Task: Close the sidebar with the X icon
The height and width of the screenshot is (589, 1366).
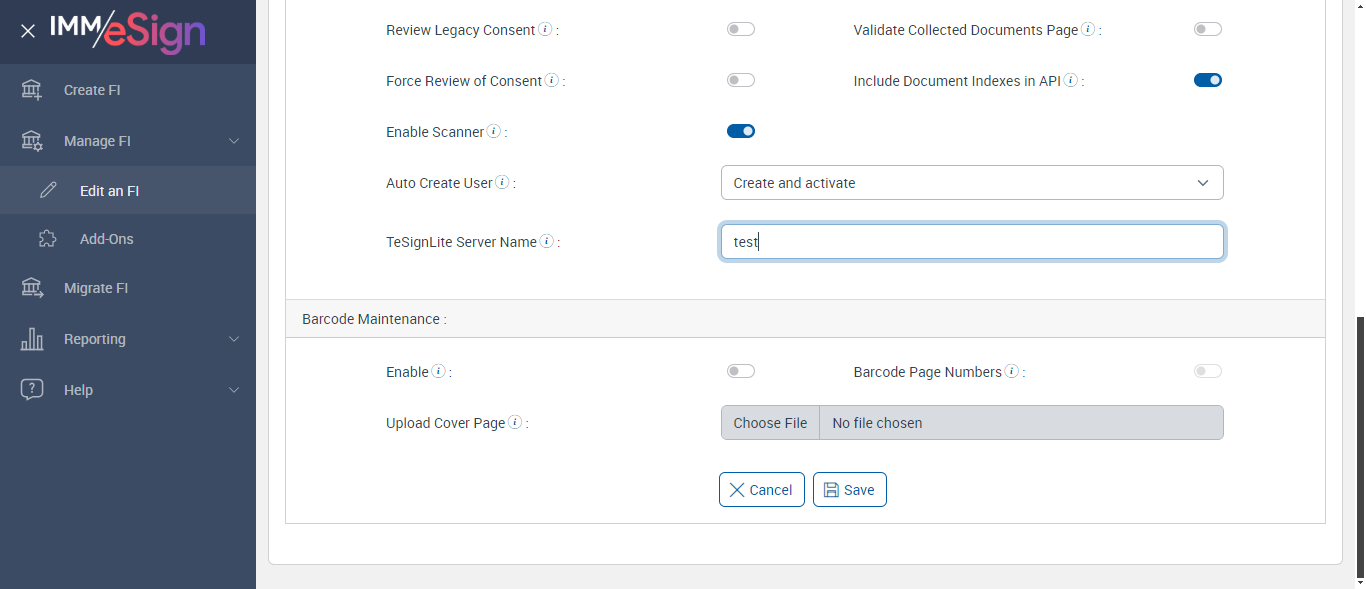Action: [x=28, y=31]
